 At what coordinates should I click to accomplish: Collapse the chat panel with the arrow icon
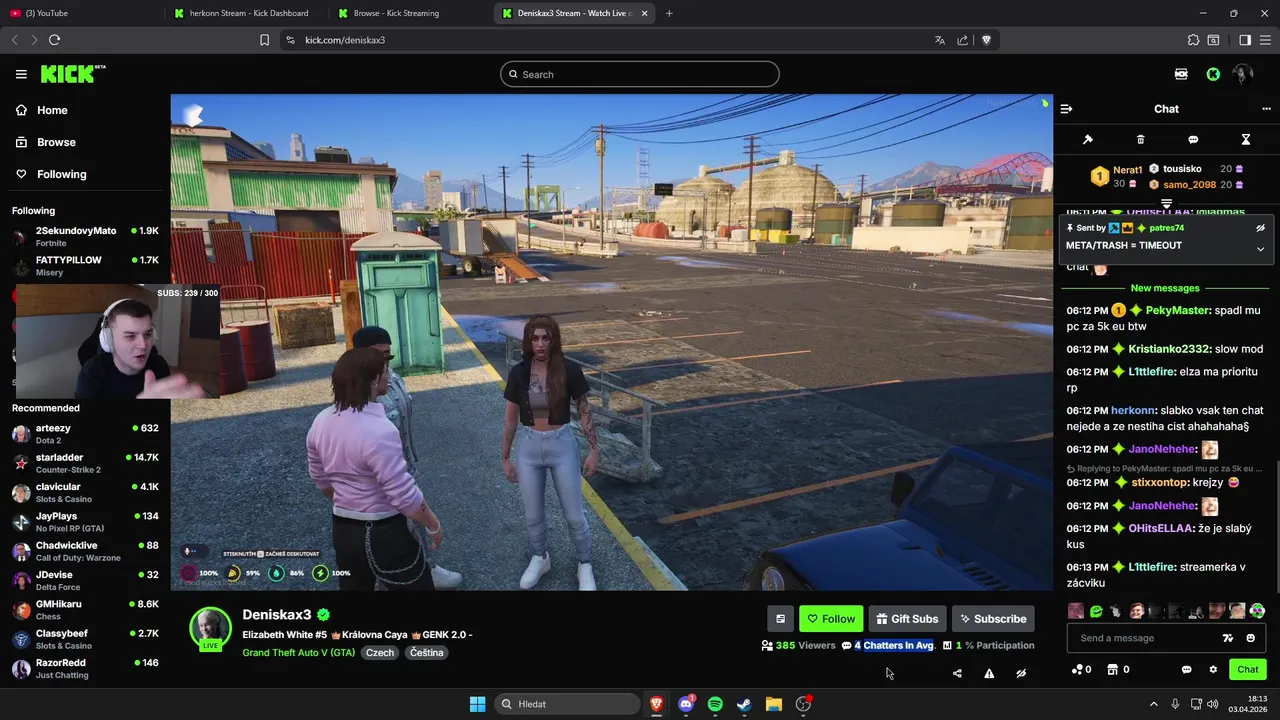point(1066,109)
